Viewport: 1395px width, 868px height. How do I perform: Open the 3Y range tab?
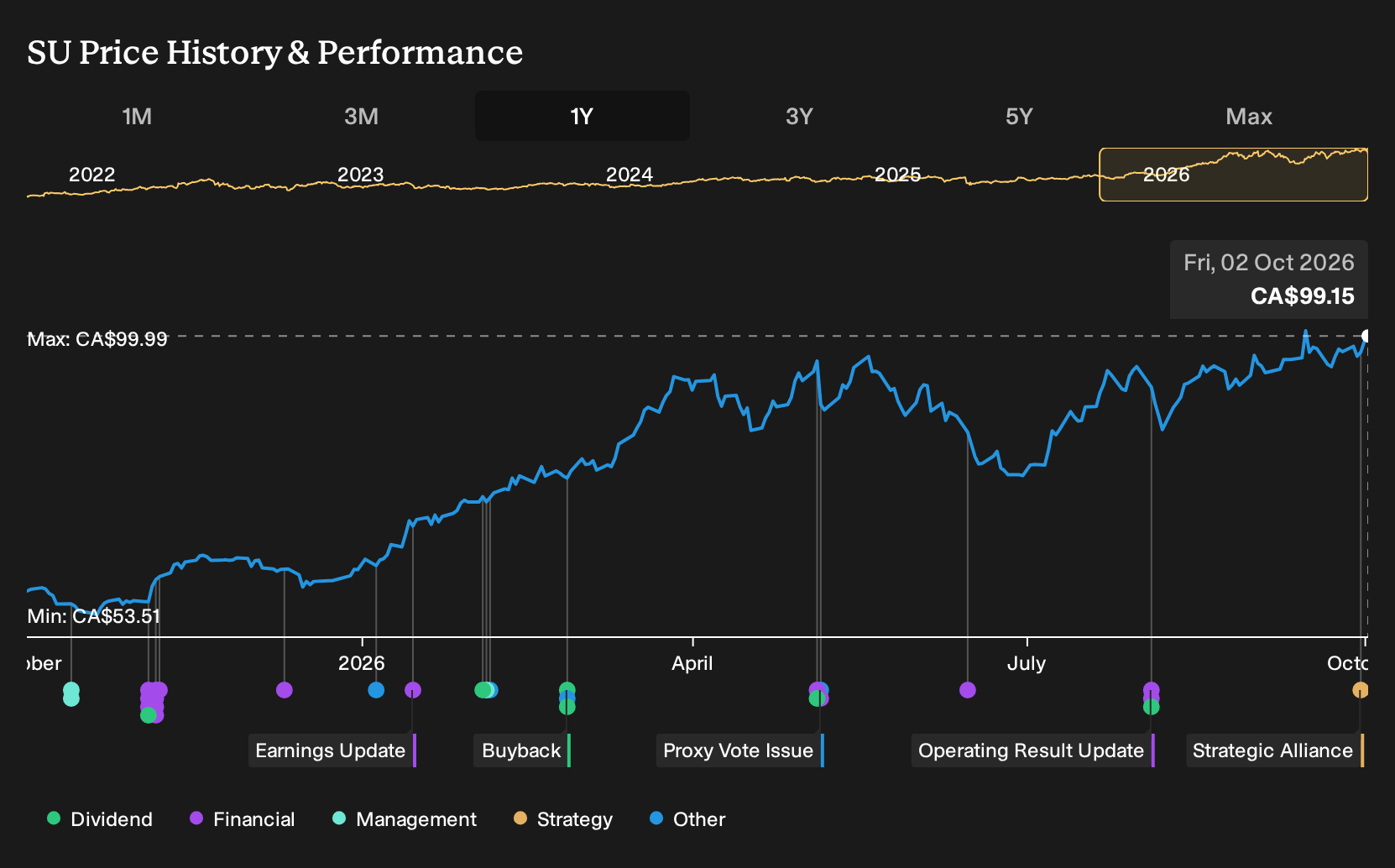[799, 116]
